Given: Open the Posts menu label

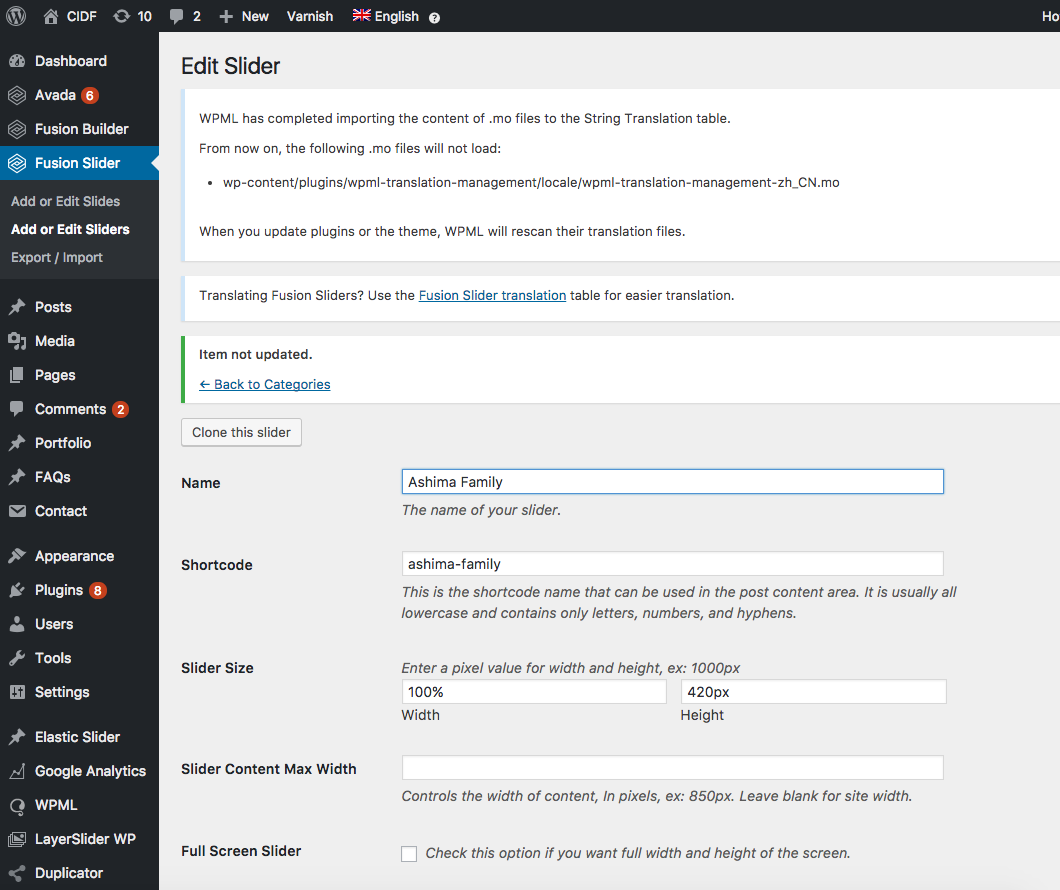Looking at the screenshot, I should (x=53, y=307).
